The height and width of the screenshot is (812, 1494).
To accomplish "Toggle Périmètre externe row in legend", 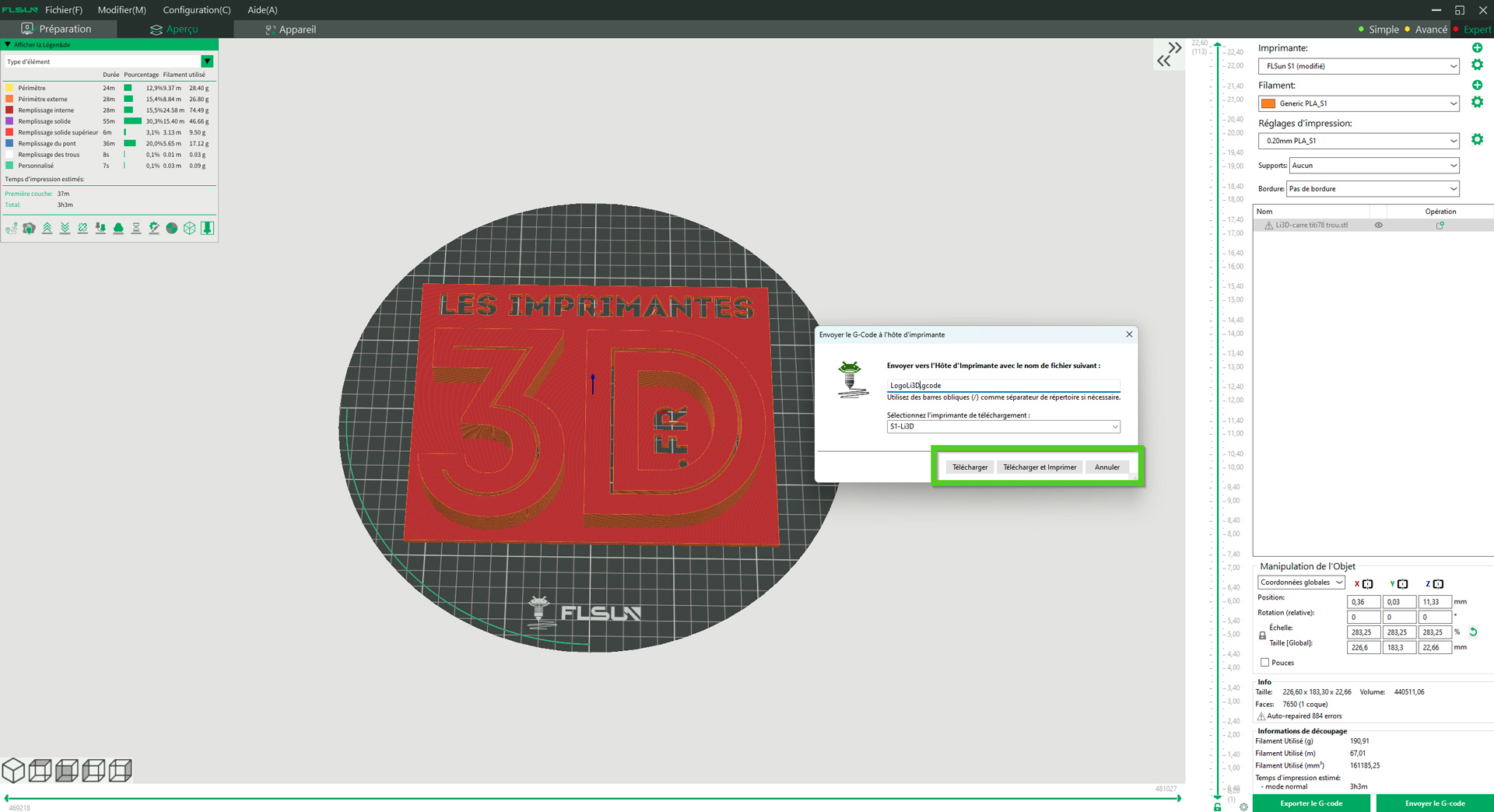I will tap(107, 99).
